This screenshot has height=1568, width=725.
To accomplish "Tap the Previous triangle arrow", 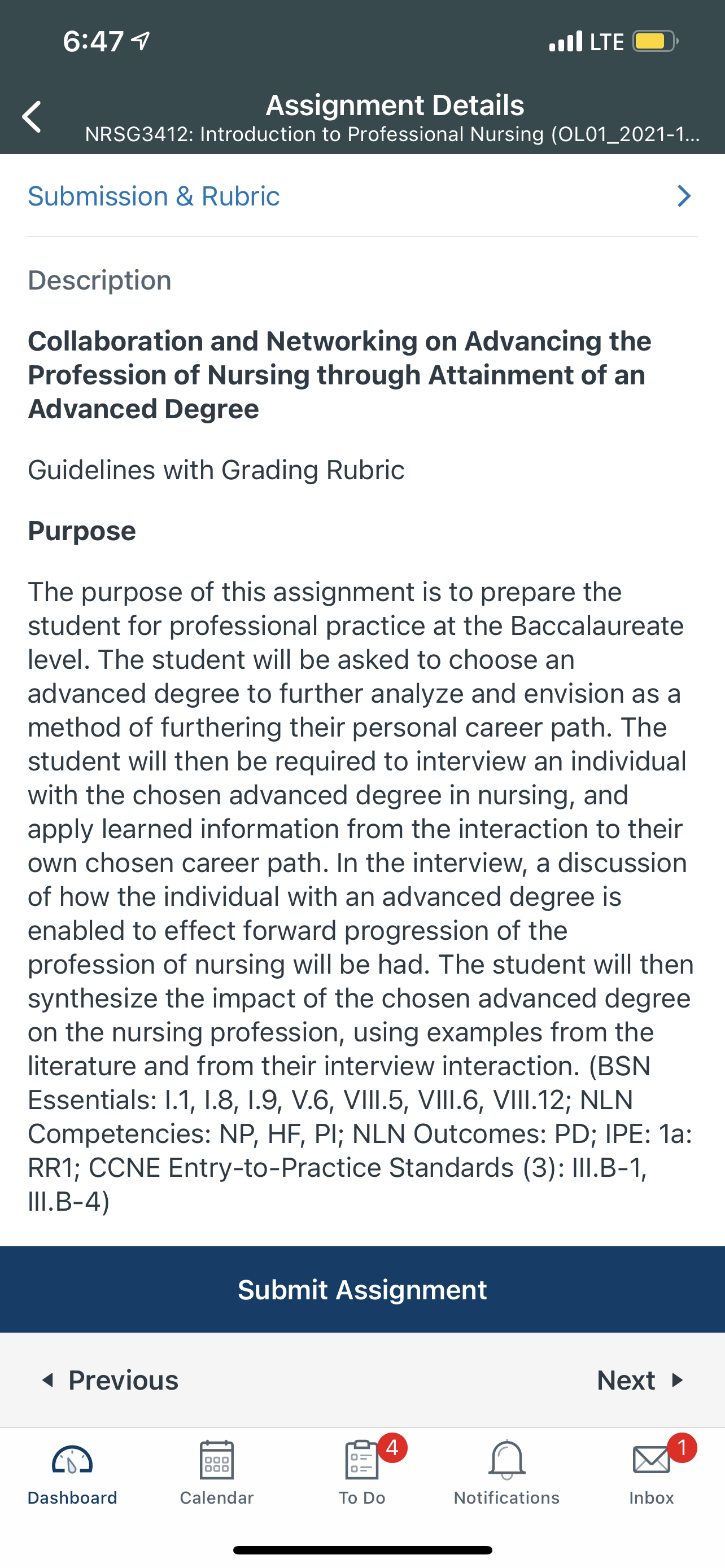I will pos(47,1380).
